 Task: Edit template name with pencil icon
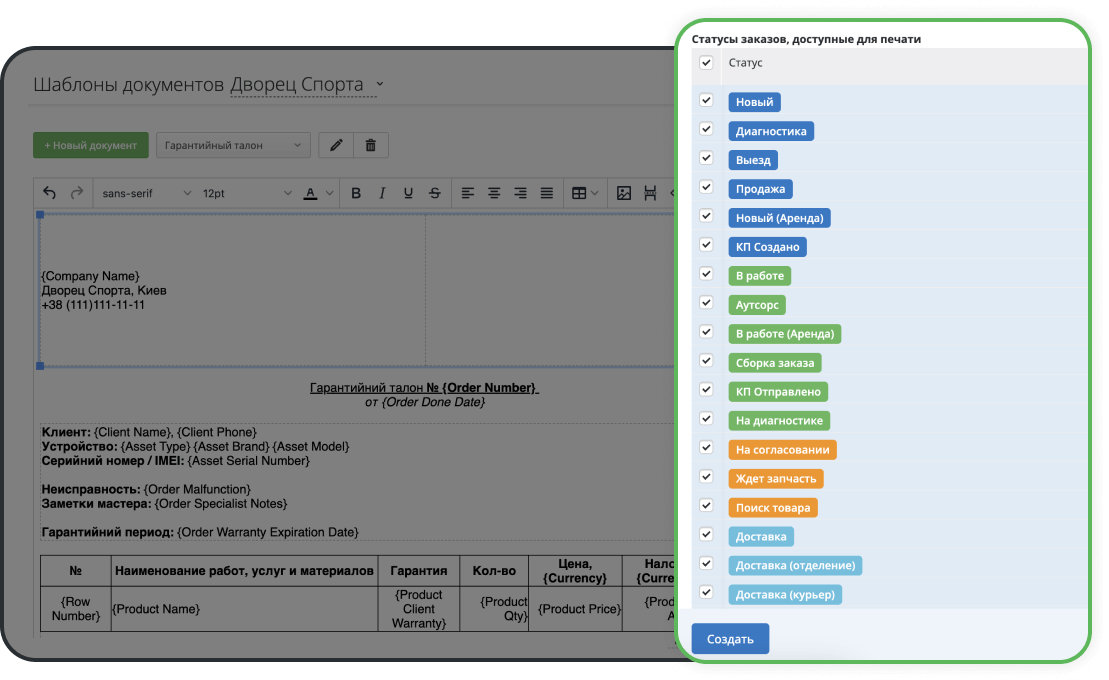pos(336,145)
